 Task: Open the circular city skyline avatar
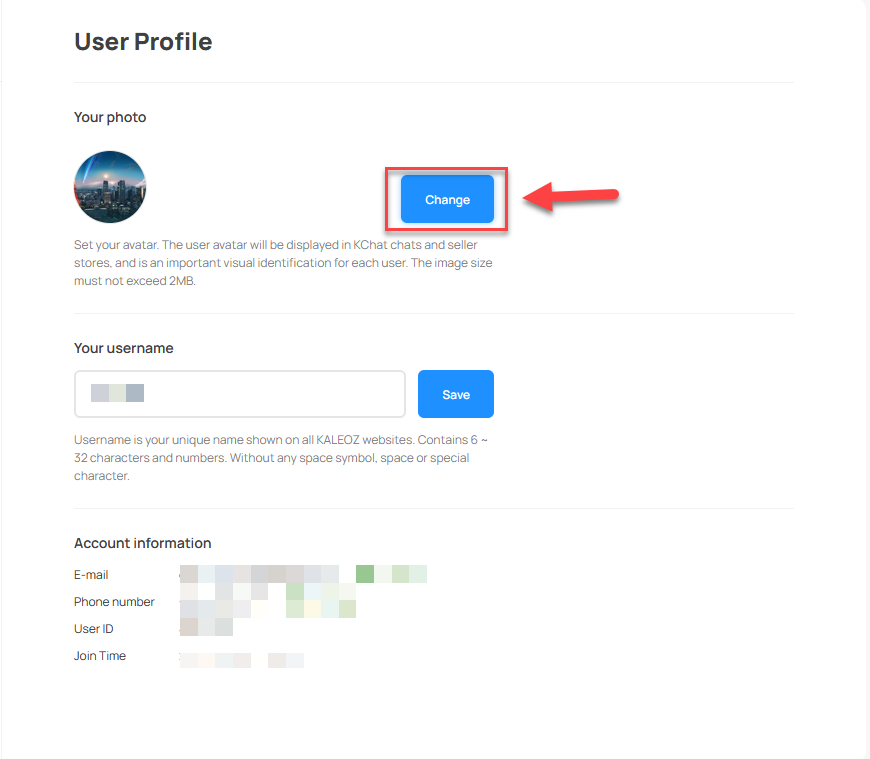point(110,187)
